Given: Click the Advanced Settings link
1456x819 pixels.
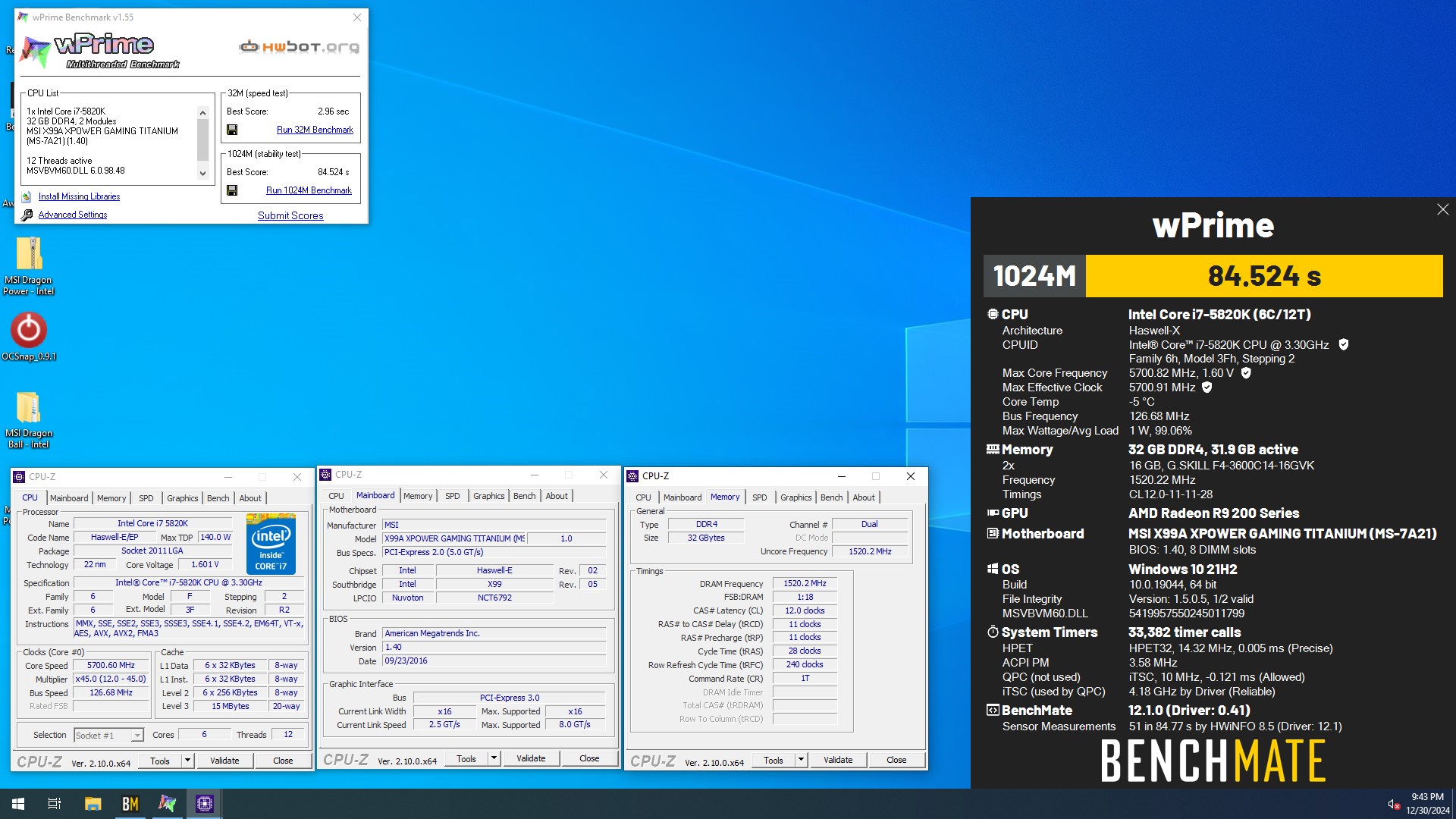Looking at the screenshot, I should point(73,215).
